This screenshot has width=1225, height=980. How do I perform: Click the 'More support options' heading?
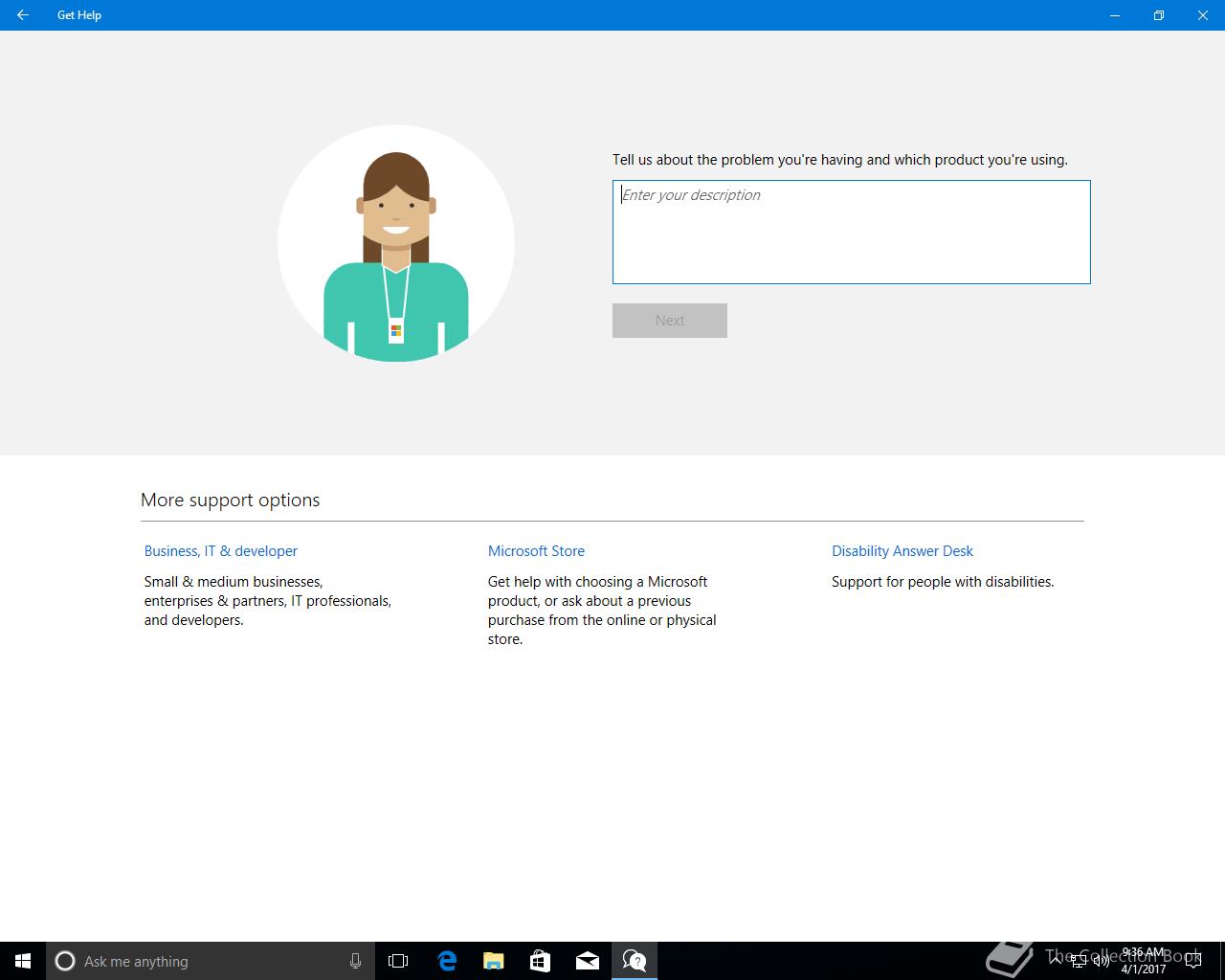coord(230,500)
